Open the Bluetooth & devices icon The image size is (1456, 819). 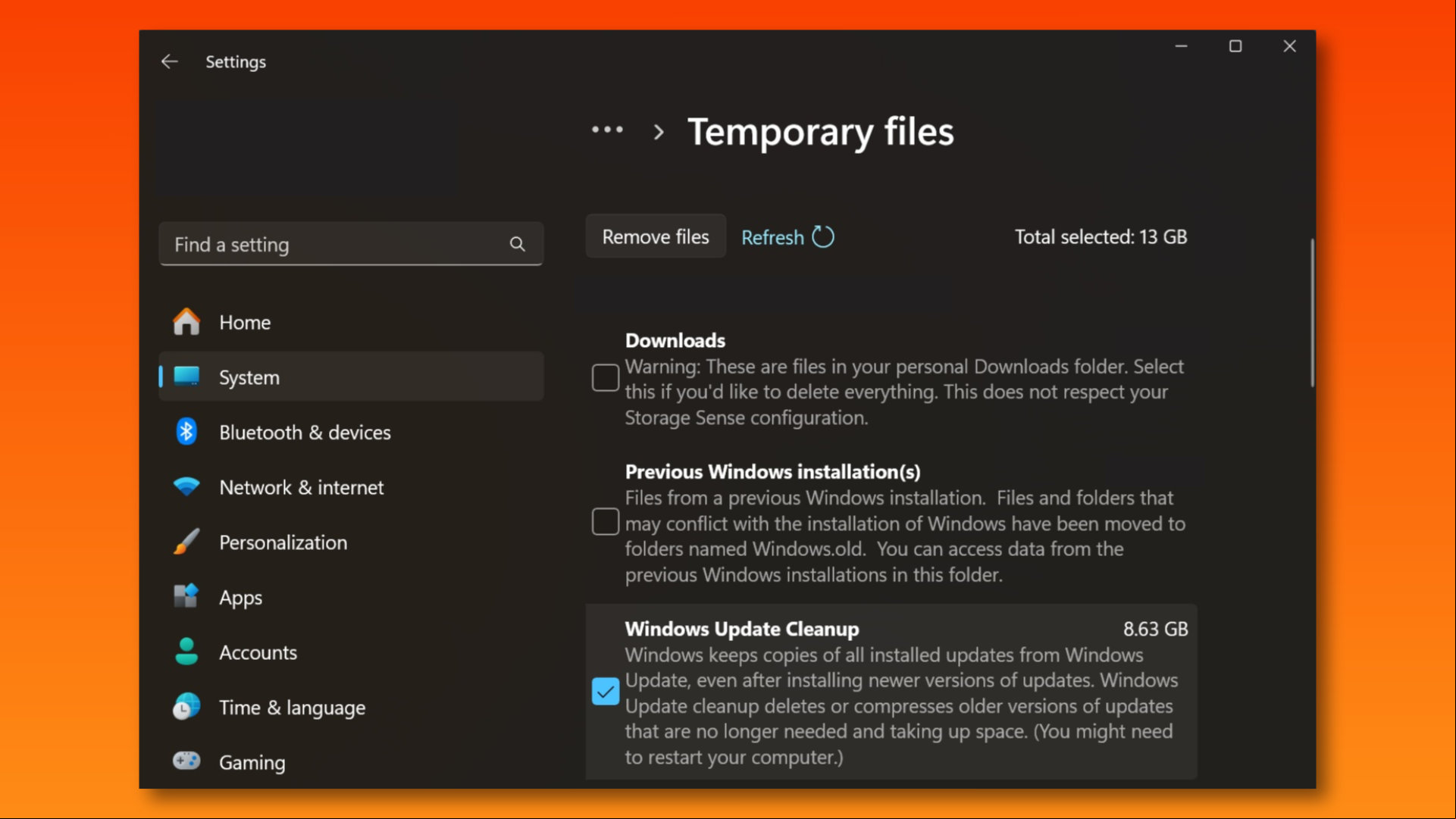click(186, 432)
